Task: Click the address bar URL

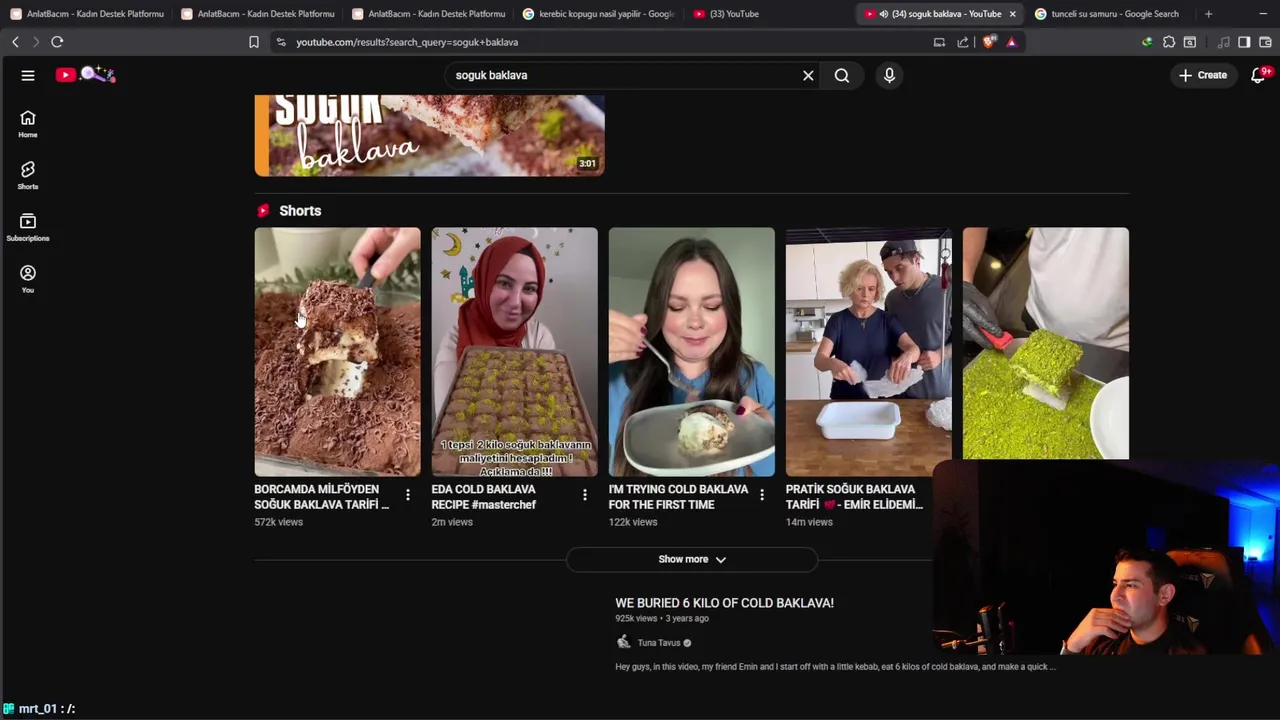Action: (407, 42)
